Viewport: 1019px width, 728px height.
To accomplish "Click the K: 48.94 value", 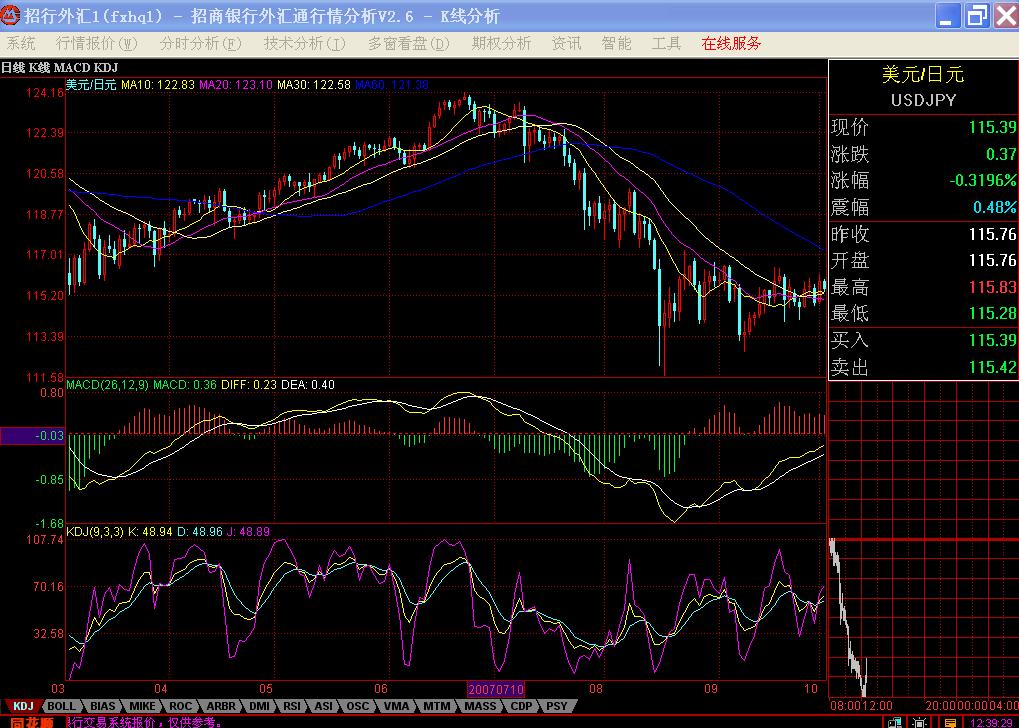I will click(x=150, y=532).
